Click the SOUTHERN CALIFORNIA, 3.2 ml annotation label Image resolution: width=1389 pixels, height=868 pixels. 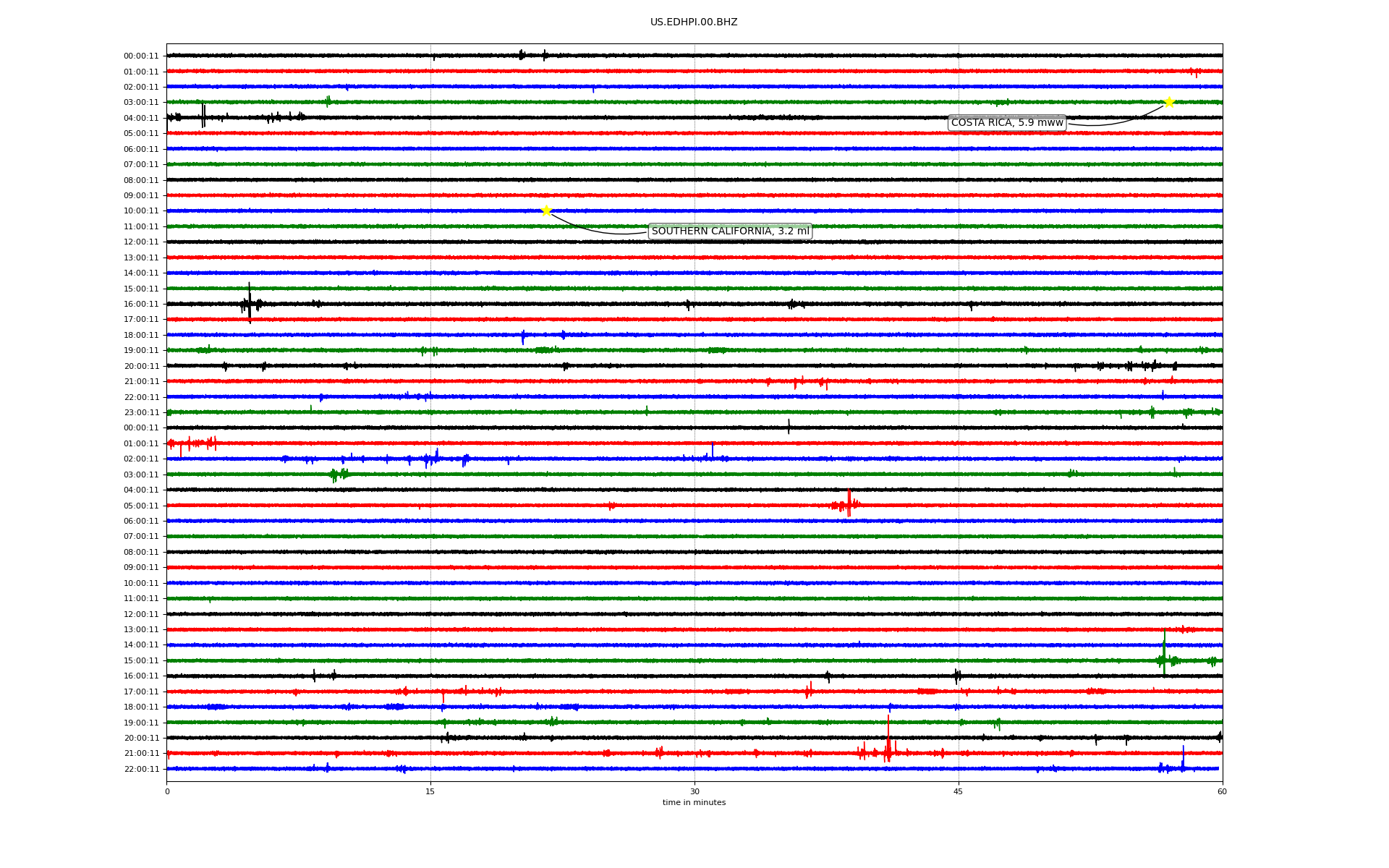(730, 231)
